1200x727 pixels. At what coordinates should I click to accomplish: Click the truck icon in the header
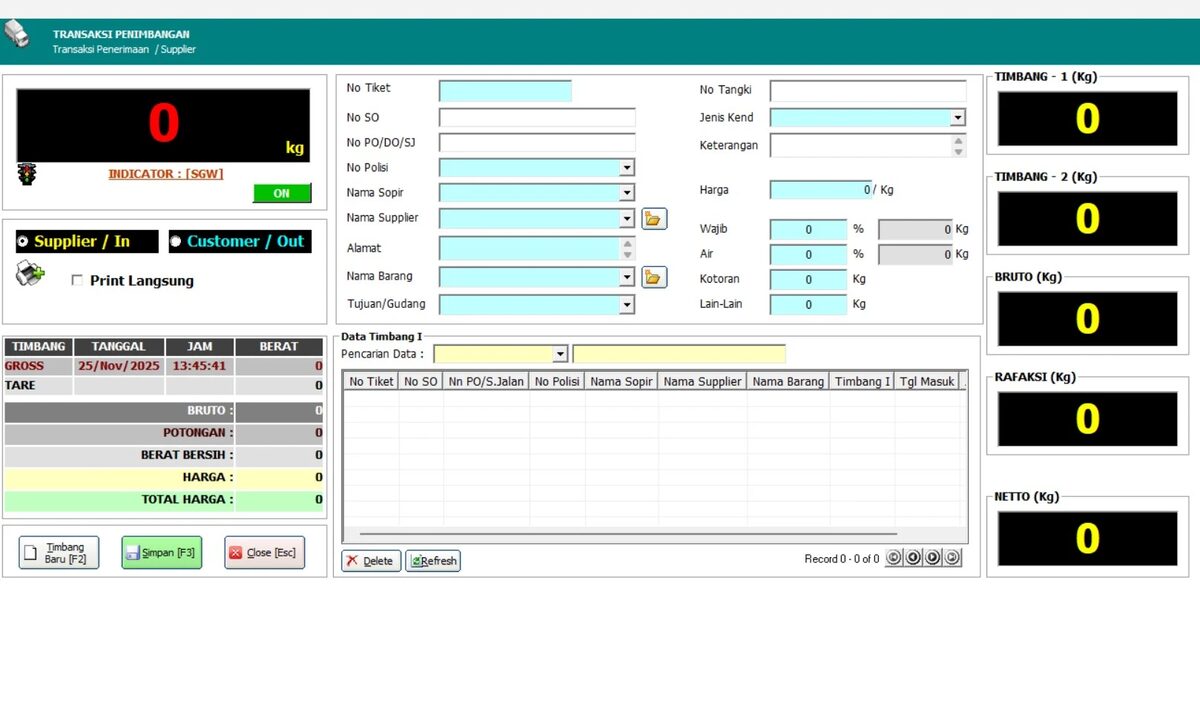pyautogui.click(x=17, y=35)
